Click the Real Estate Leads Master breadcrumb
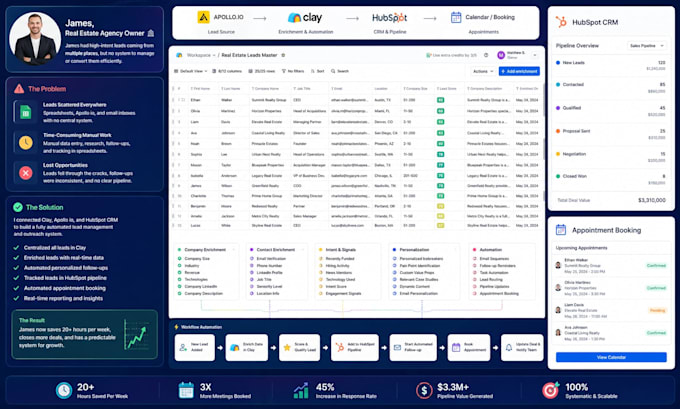The width and height of the screenshot is (680, 409). coord(249,55)
